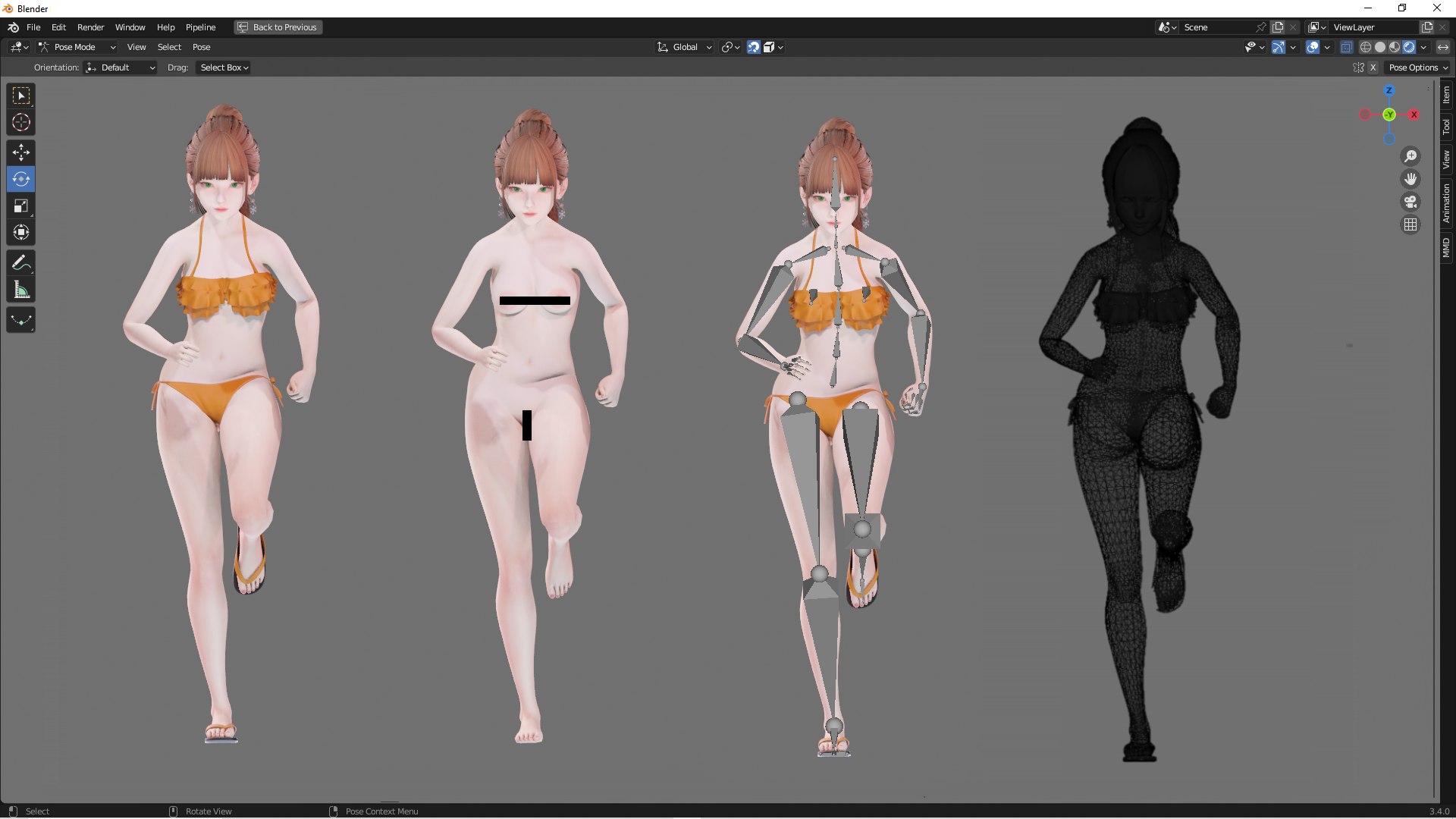Viewport: 1456px width, 819px height.
Task: Click the pan hand viewport icon
Action: 1410,179
